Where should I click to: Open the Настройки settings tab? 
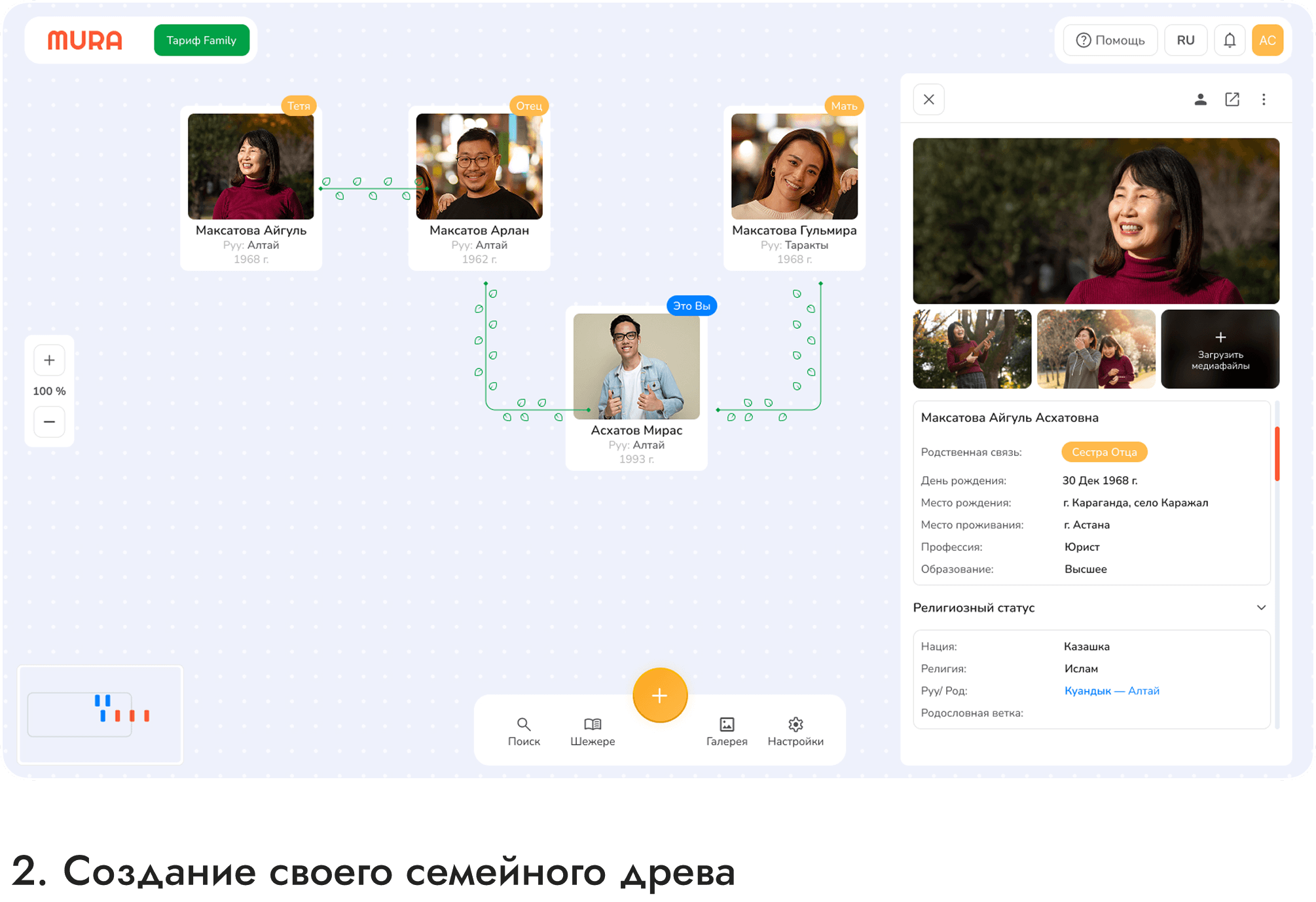795,731
